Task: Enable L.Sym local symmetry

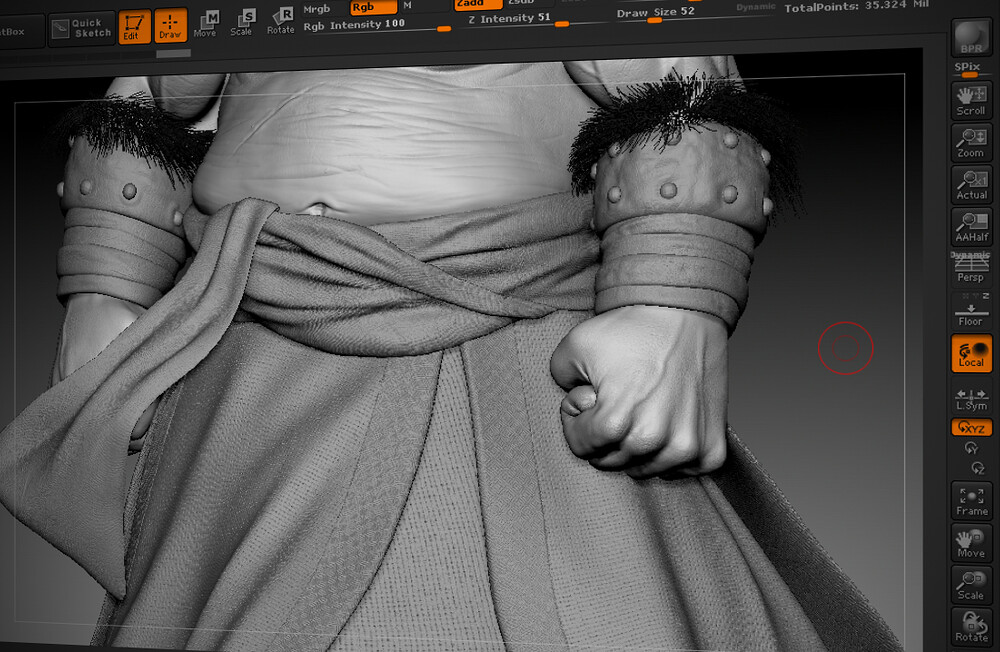Action: pos(971,398)
